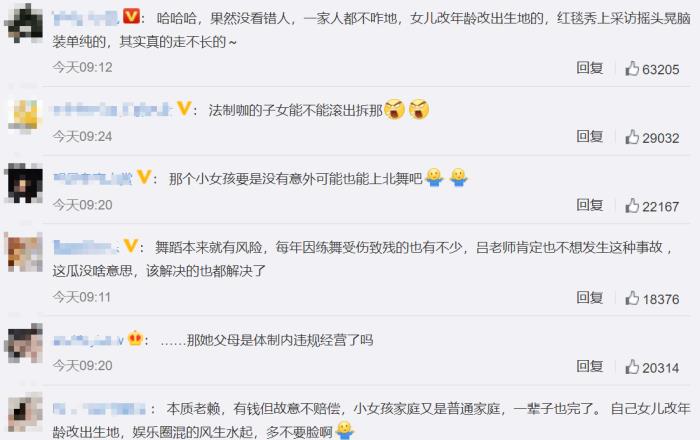
Task: Open avatar of fourth commenter
Action: coord(25,252)
